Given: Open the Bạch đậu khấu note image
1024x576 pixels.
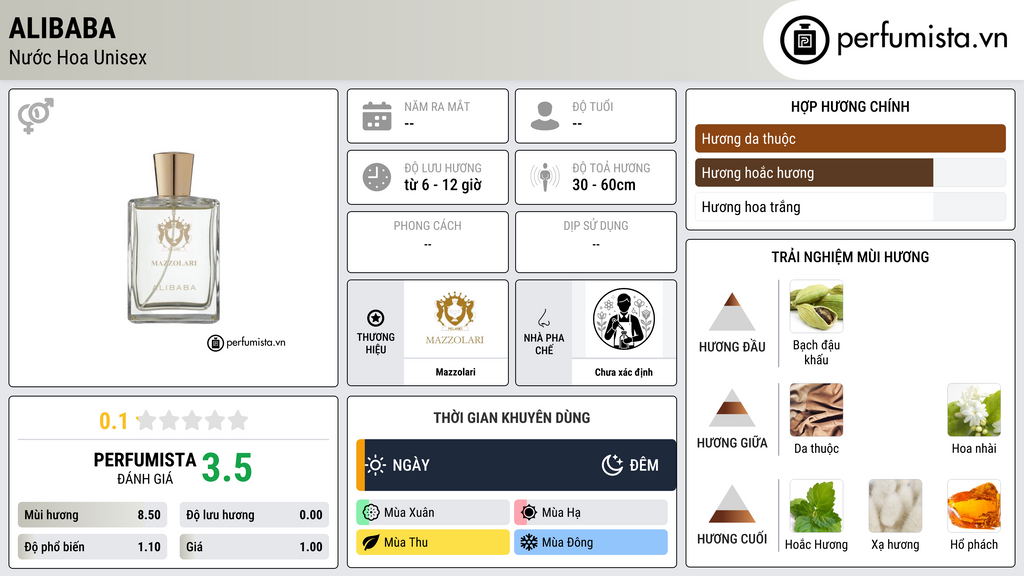Looking at the screenshot, I should pos(816,306).
